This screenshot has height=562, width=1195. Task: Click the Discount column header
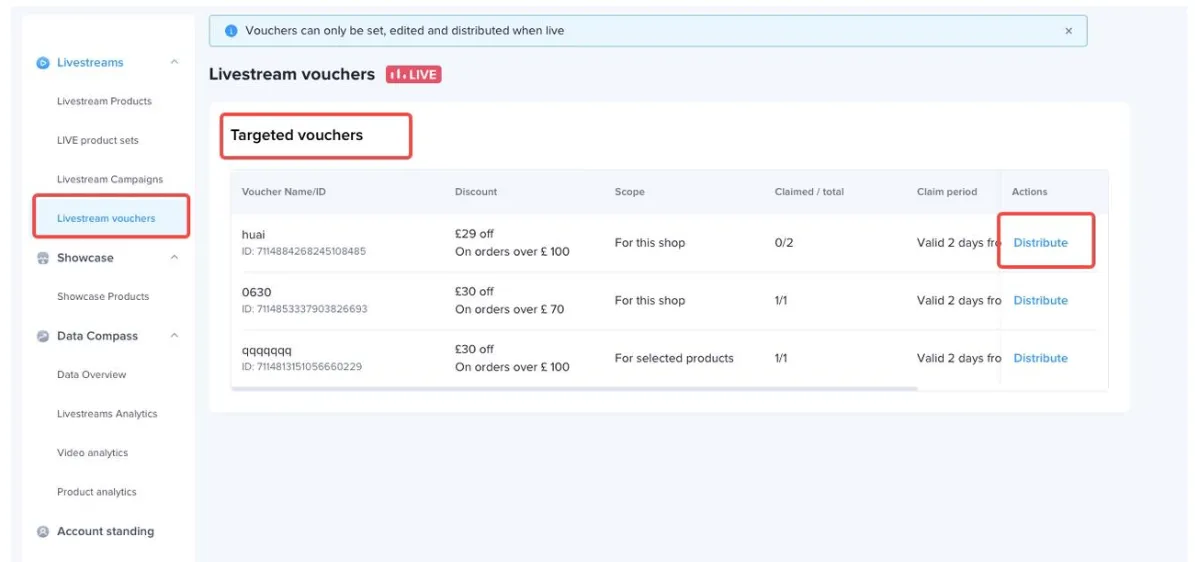476,191
